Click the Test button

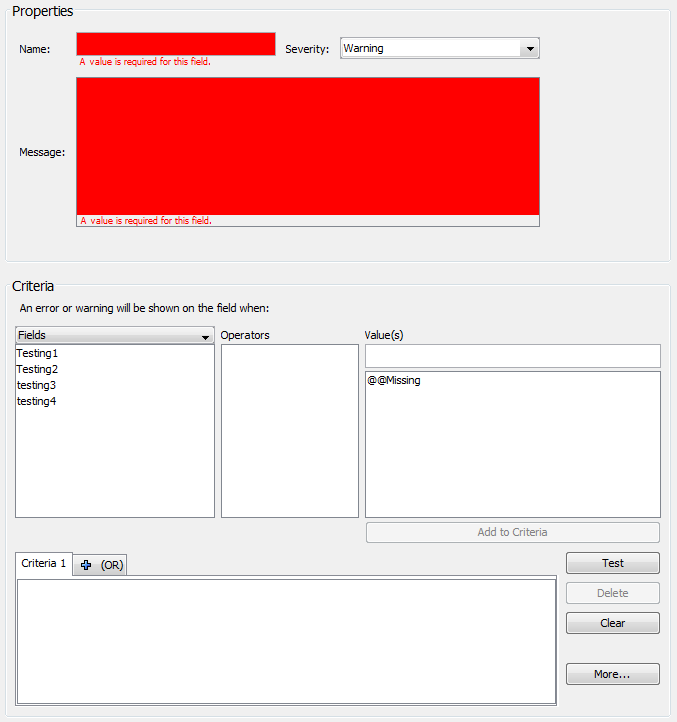[x=613, y=563]
